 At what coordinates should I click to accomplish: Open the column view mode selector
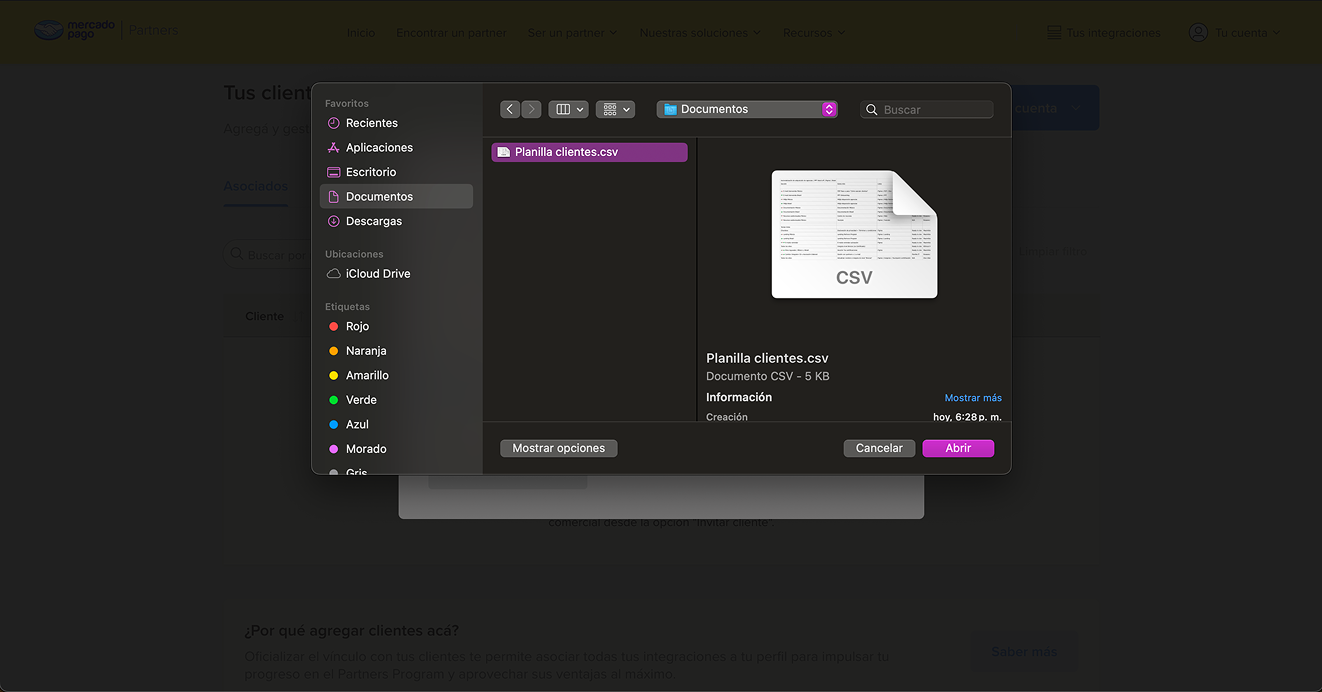[568, 109]
